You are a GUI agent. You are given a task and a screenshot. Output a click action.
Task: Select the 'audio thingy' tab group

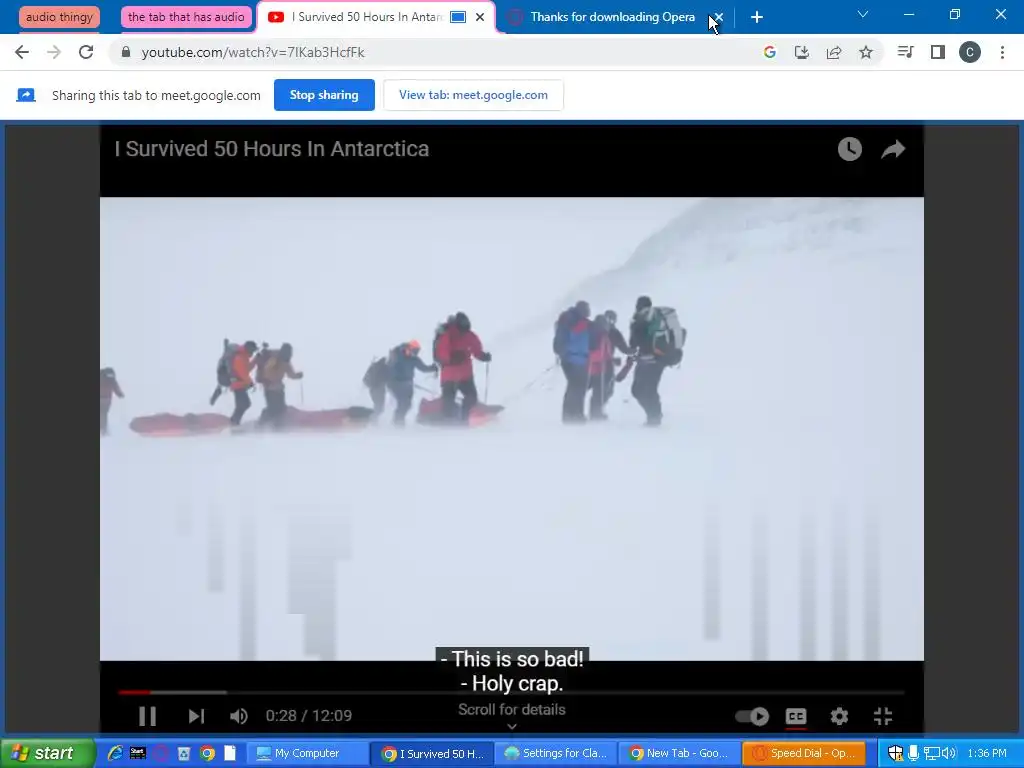(x=59, y=17)
